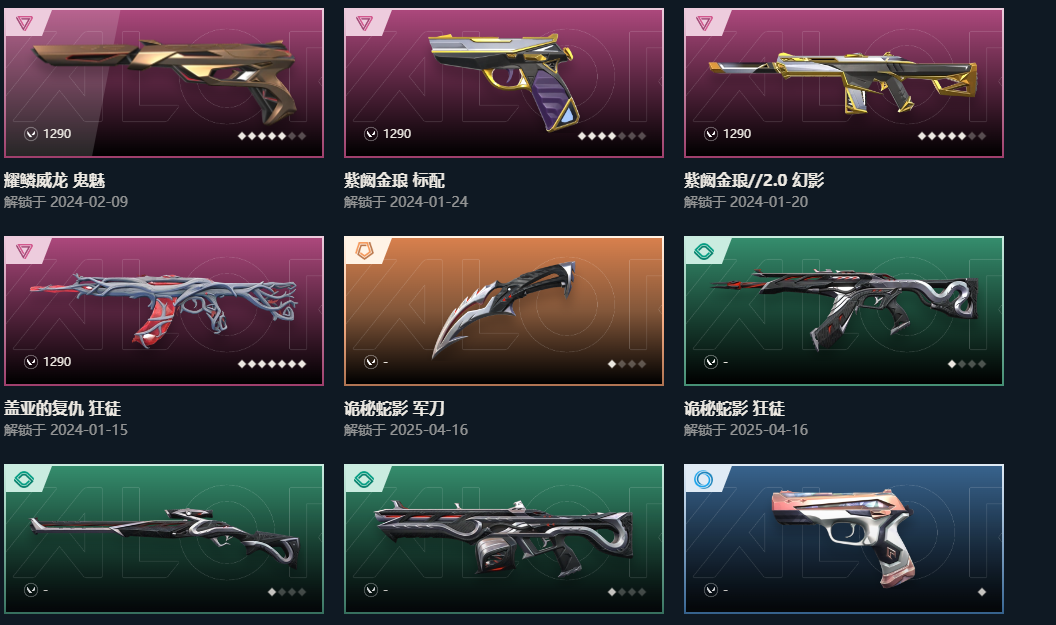Click the blue circle tier icon on pistol card
The width and height of the screenshot is (1056, 625).
click(x=704, y=480)
